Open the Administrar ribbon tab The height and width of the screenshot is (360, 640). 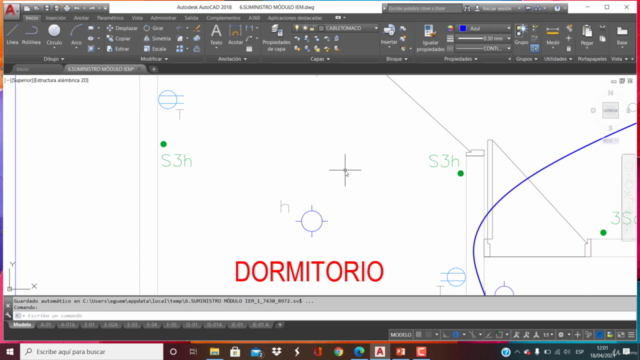[x=163, y=18]
